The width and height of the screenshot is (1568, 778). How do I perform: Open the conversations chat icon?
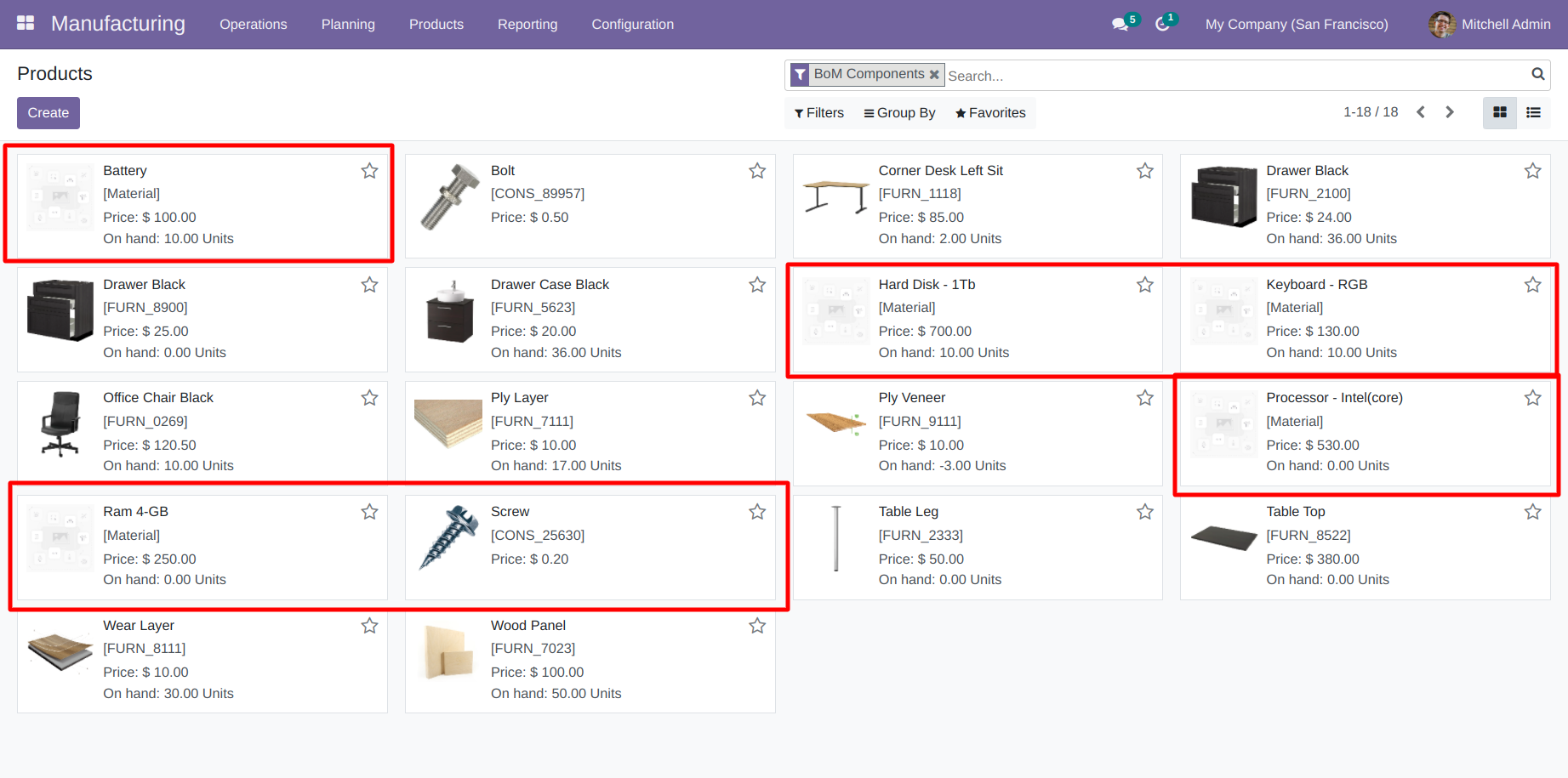point(1120,25)
